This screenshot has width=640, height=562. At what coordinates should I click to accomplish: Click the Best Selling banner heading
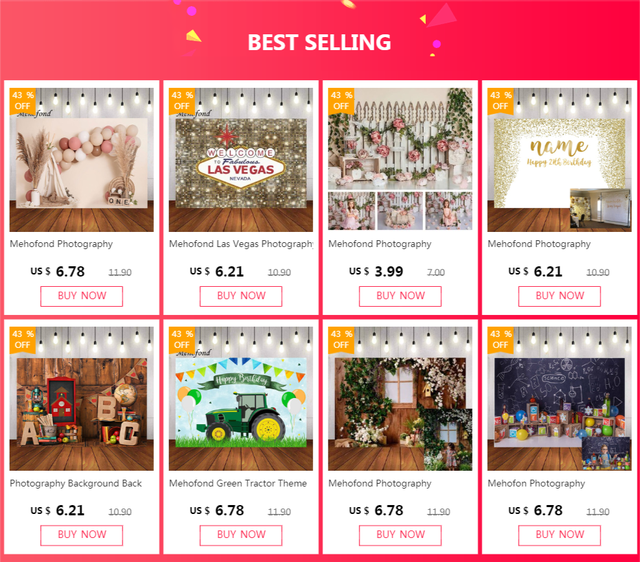(319, 42)
